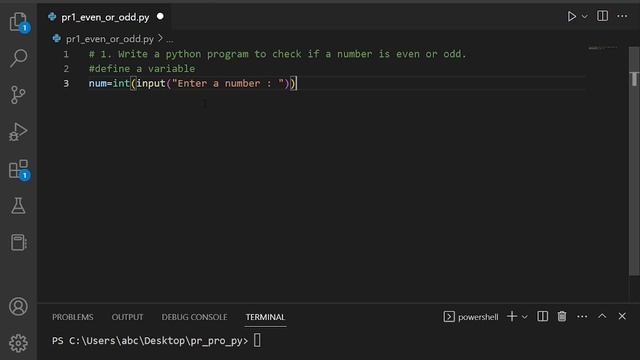The height and width of the screenshot is (360, 640).
Task: Open the Explorer view in activity bar
Action: (x=18, y=22)
